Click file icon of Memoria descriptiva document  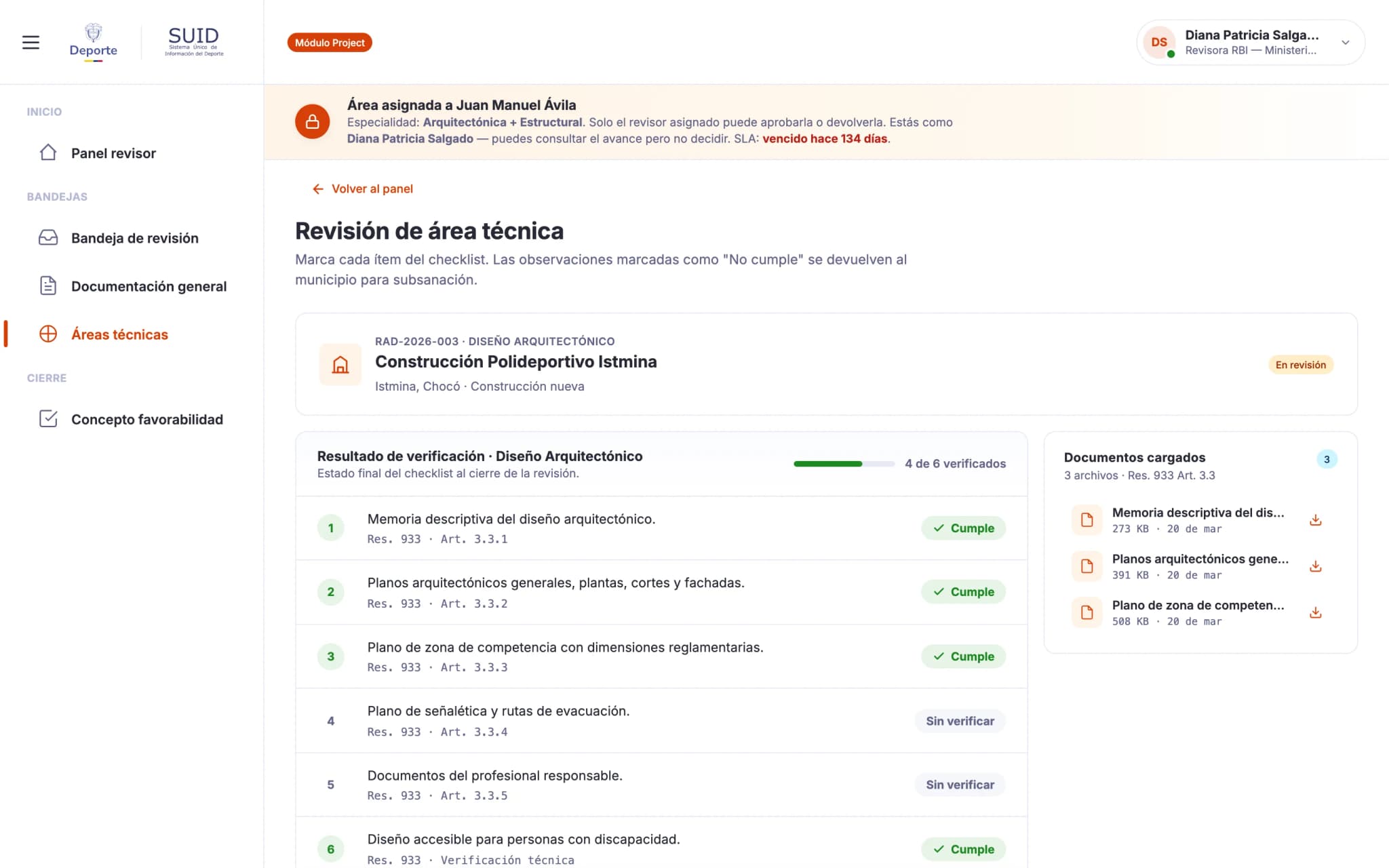point(1087,520)
